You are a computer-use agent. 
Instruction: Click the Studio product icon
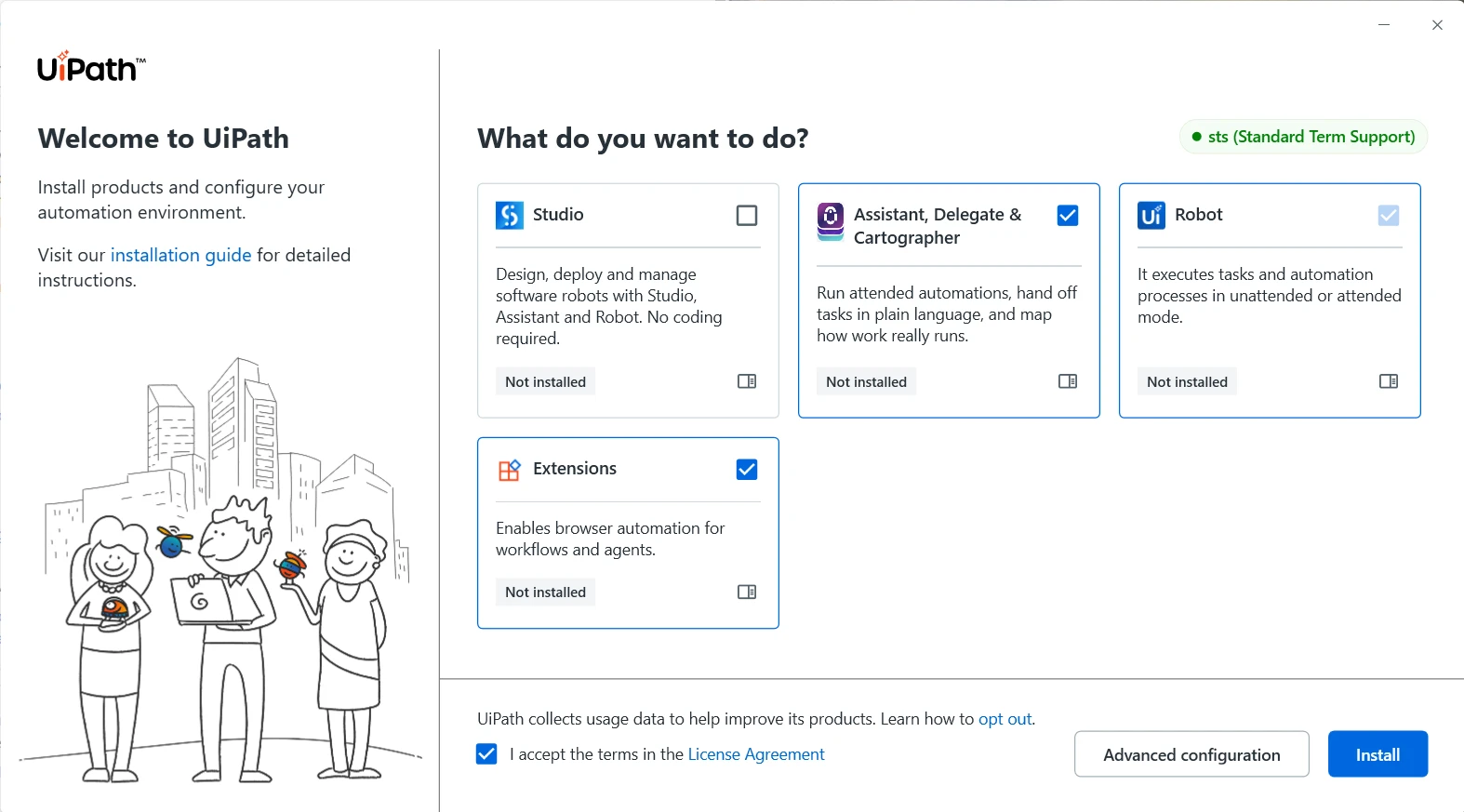coord(509,216)
